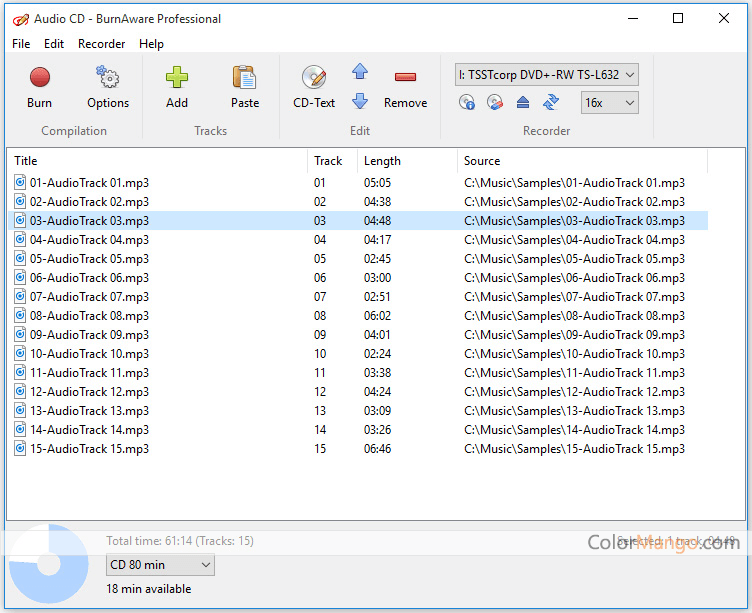Eject the disc tray
Viewport: 752px width, 613px height.
pos(523,102)
